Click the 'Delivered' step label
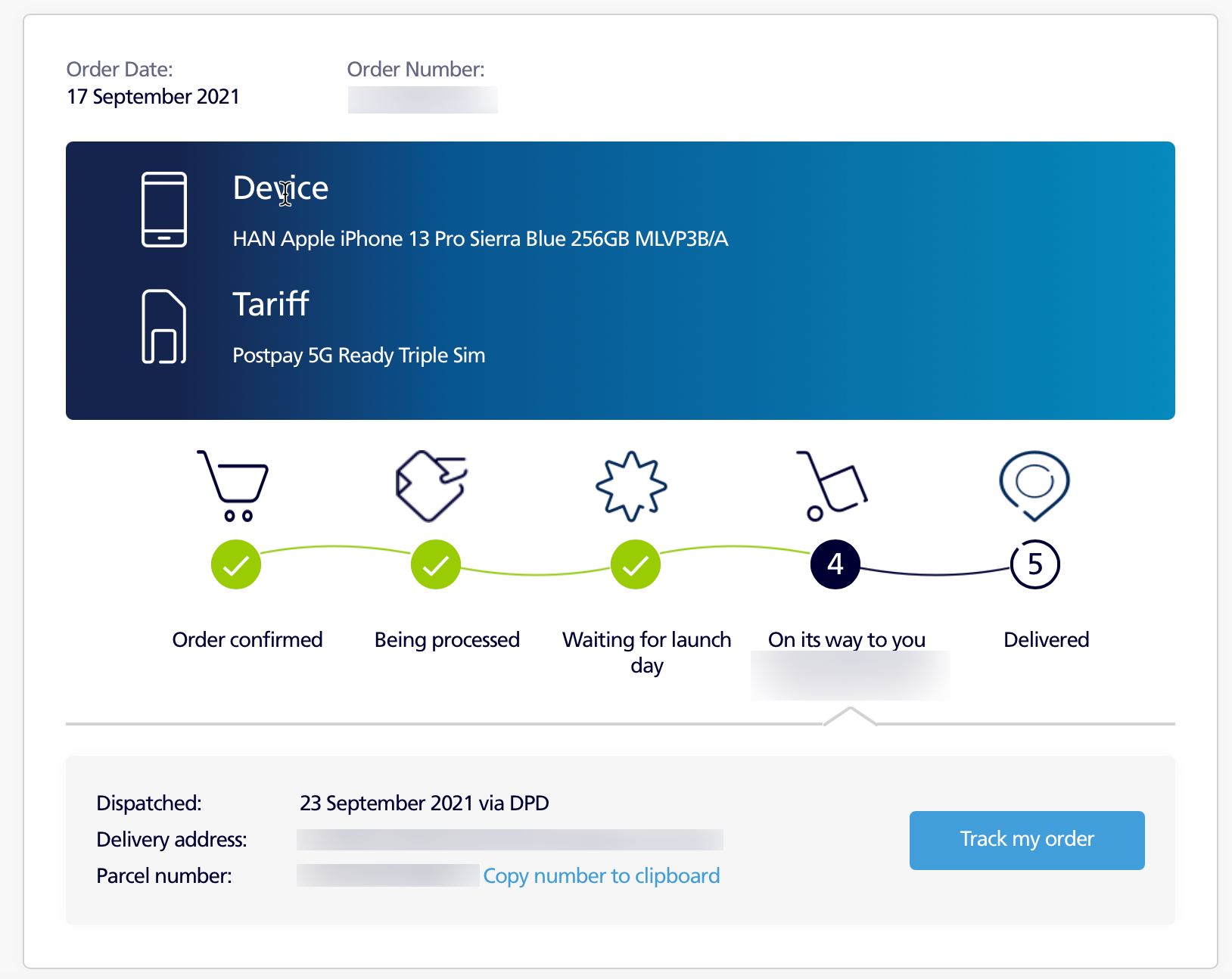The image size is (1232, 979). 1046,640
